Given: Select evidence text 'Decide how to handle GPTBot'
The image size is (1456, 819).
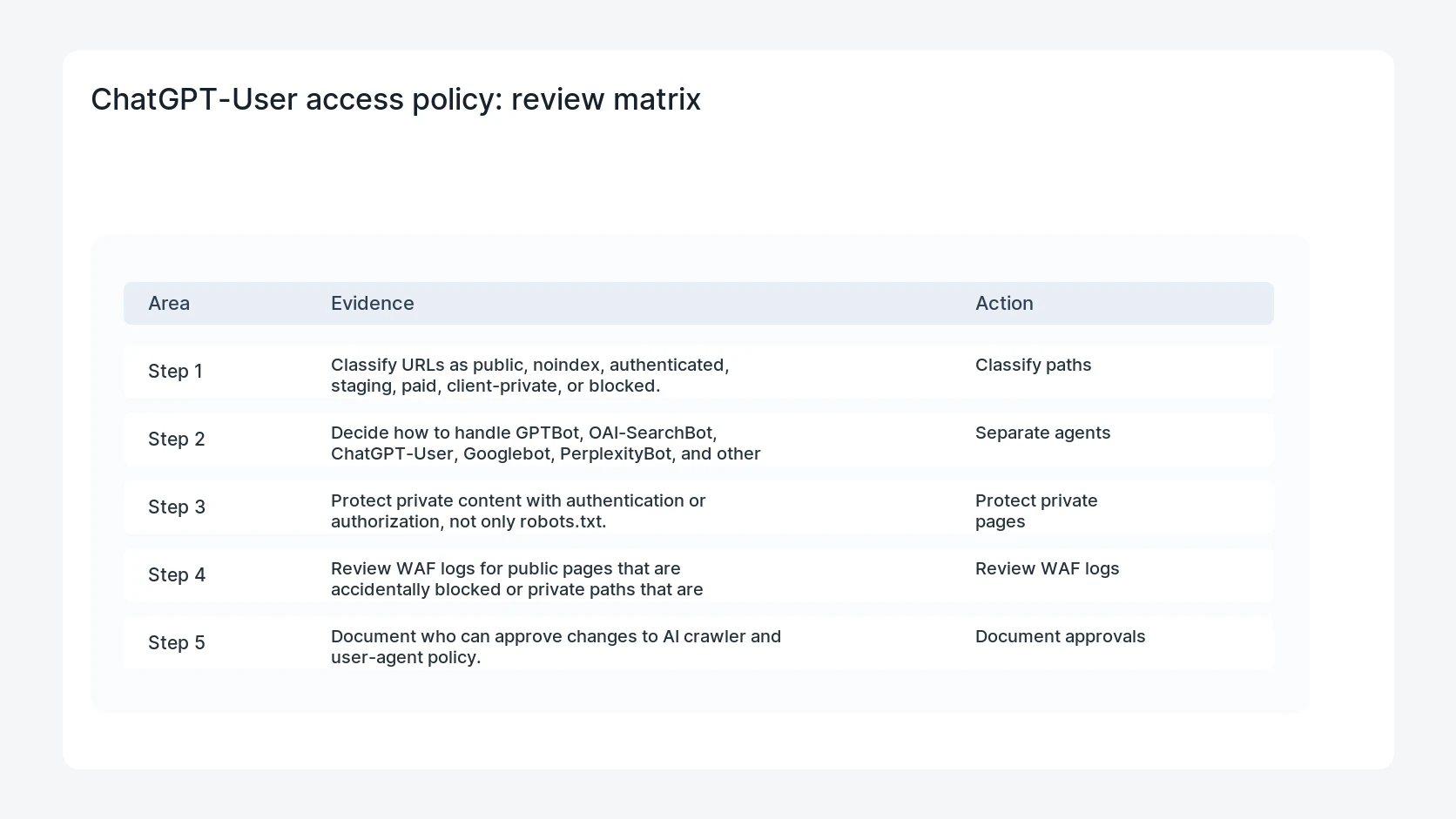Looking at the screenshot, I should point(455,433).
